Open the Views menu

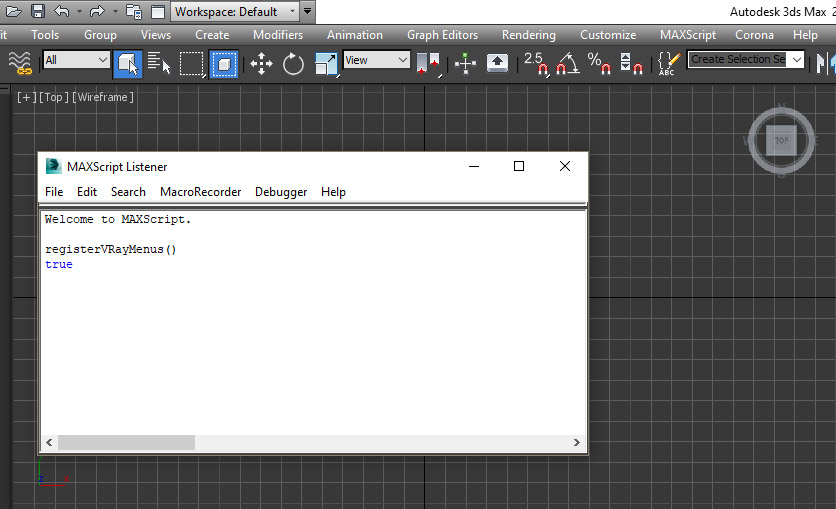156,35
